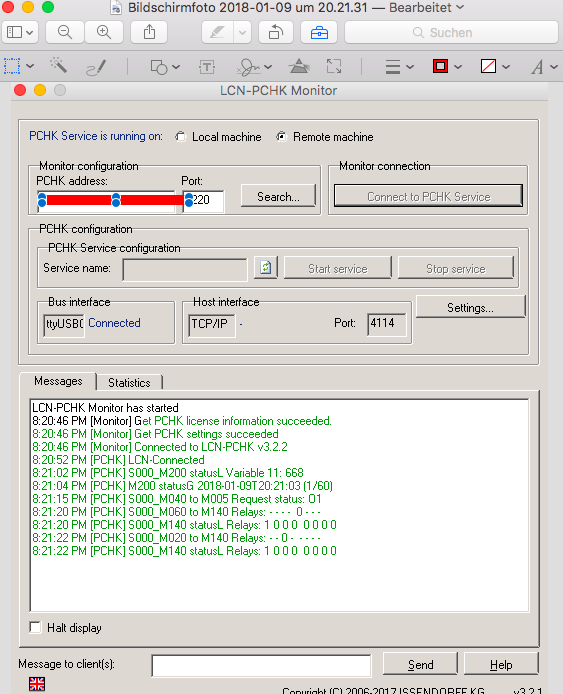563x694 pixels.
Task: Select the Instant Alpha magic wand tool
Action: pyautogui.click(x=58, y=66)
